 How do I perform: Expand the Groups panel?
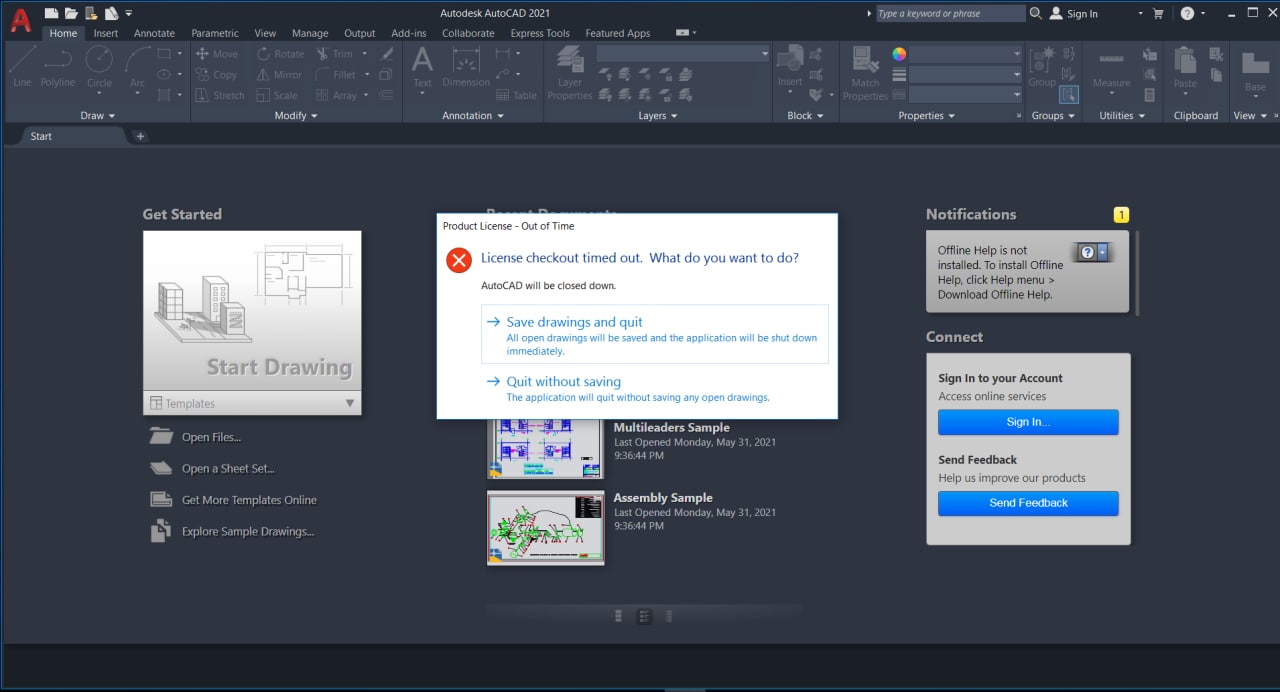click(x=1053, y=116)
